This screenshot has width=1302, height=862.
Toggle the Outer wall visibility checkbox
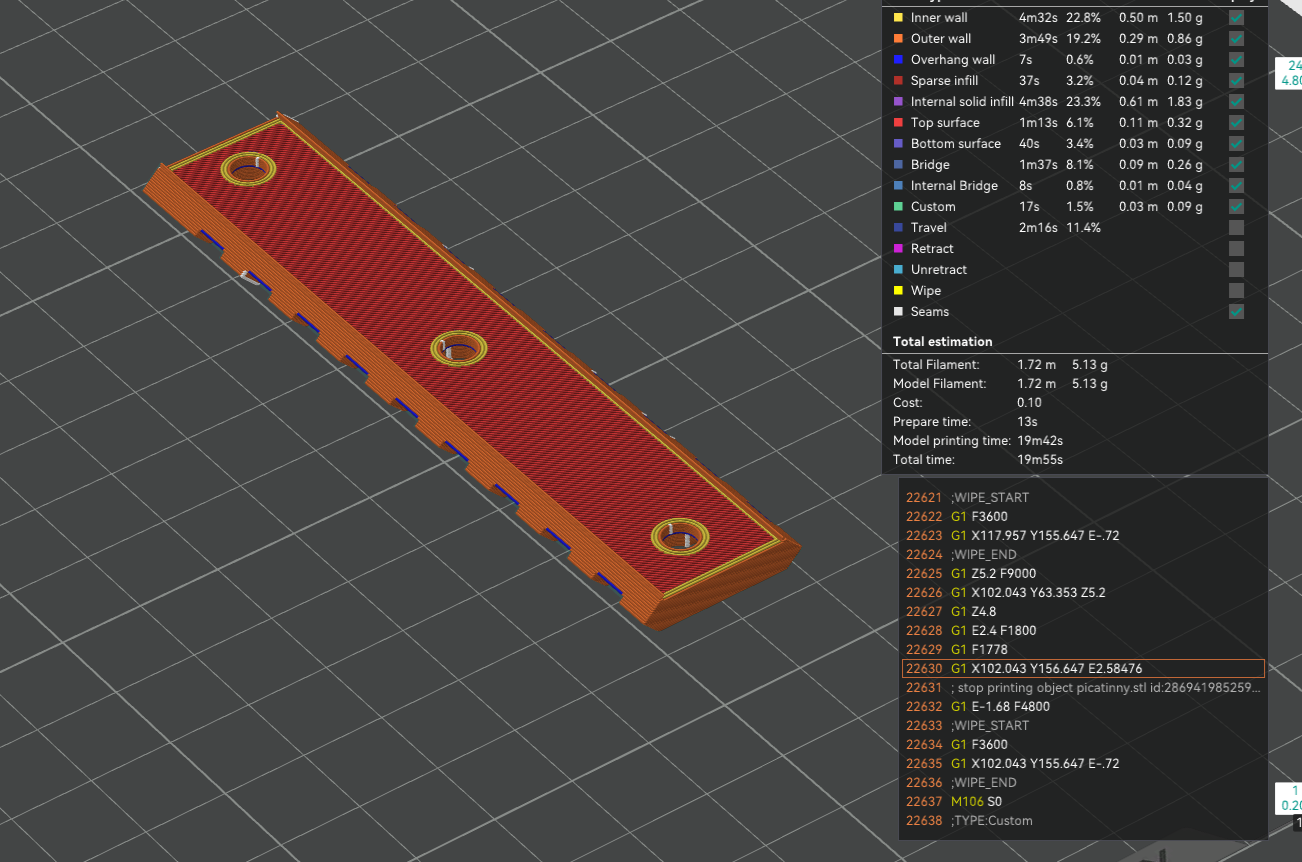tap(1237, 39)
